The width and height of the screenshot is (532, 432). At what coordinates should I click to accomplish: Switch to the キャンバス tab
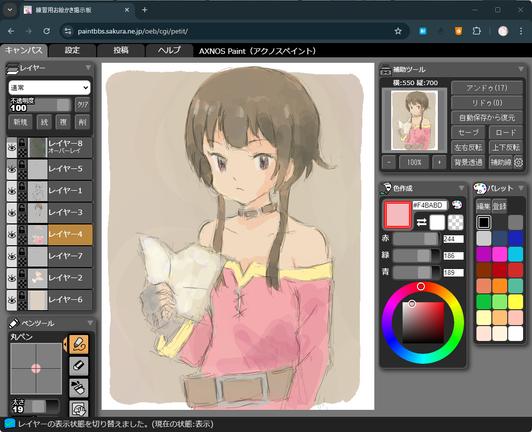pos(24,51)
